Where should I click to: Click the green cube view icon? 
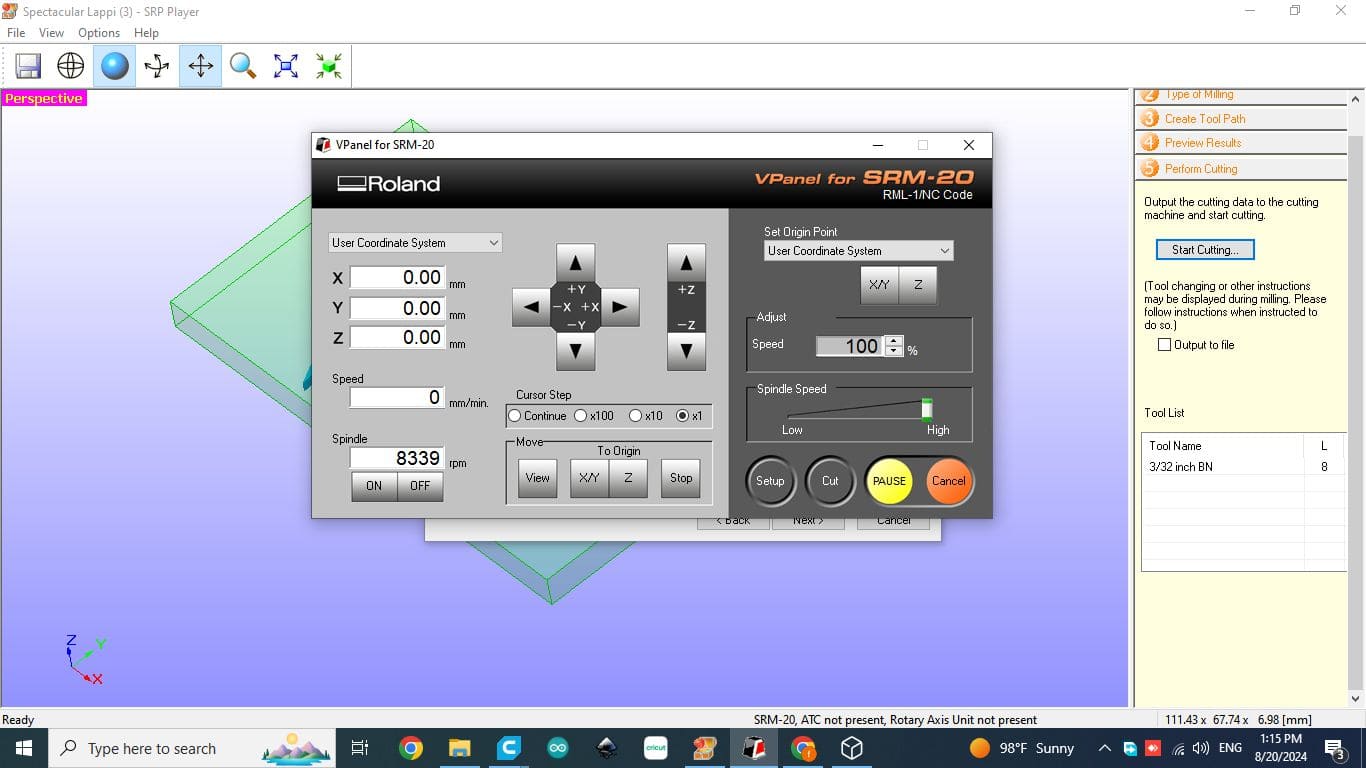pos(329,66)
